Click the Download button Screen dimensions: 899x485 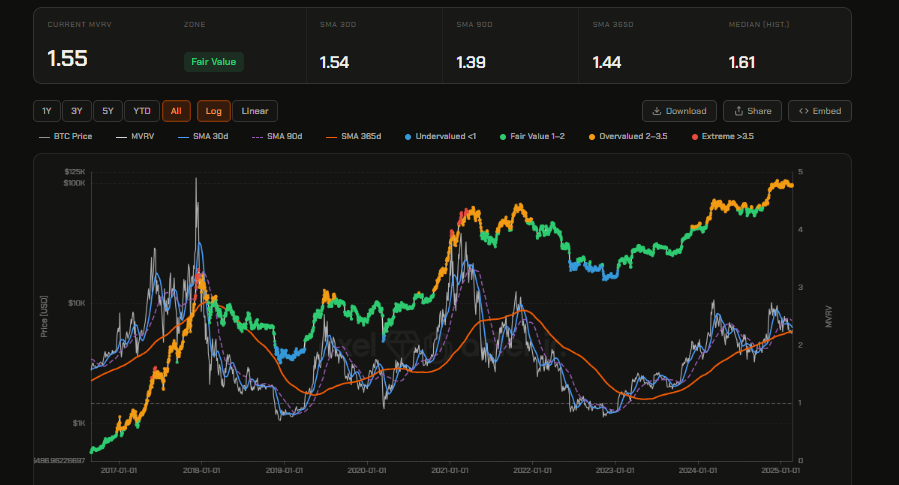[679, 111]
